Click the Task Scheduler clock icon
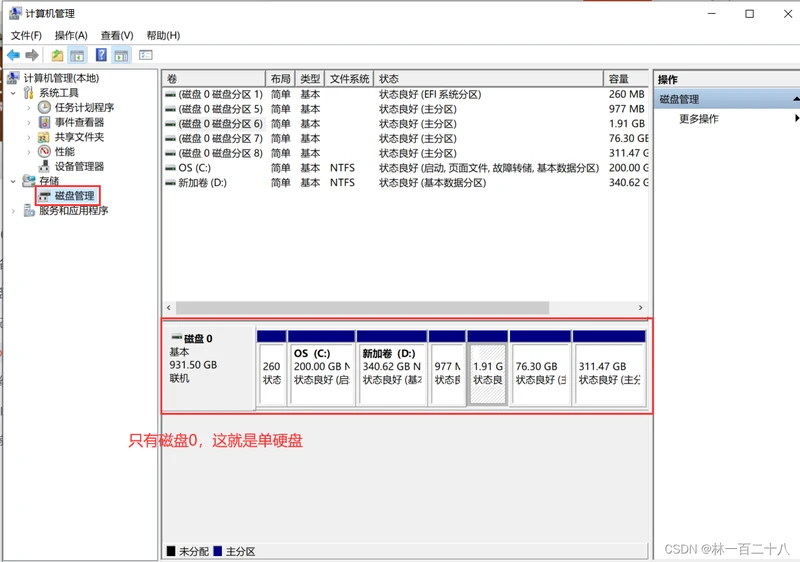 (44, 107)
